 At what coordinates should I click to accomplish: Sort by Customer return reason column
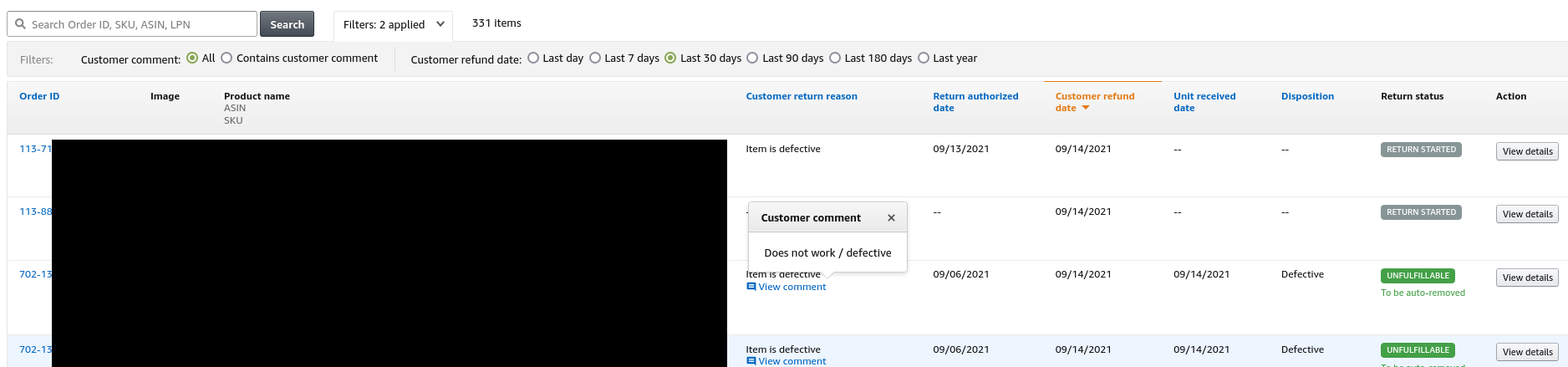click(801, 96)
